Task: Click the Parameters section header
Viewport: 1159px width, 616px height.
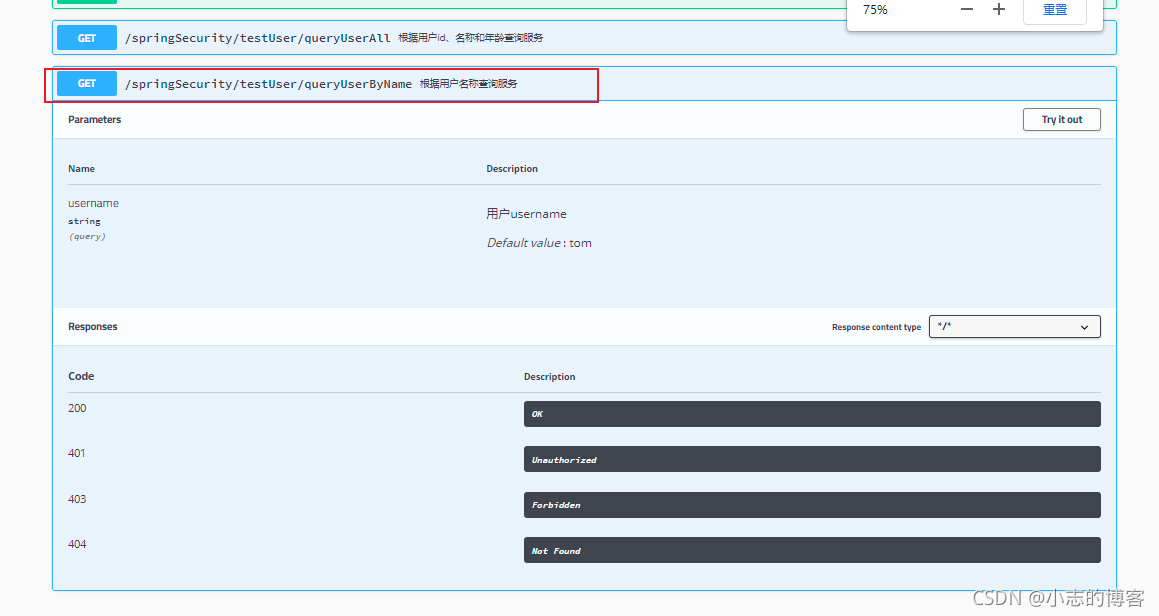Action: (x=95, y=120)
